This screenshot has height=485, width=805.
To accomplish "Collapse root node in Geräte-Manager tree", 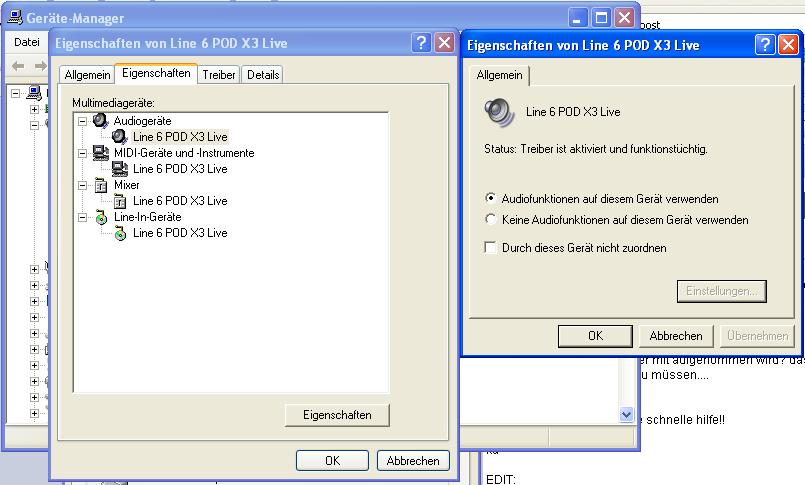I will tap(15, 93).
